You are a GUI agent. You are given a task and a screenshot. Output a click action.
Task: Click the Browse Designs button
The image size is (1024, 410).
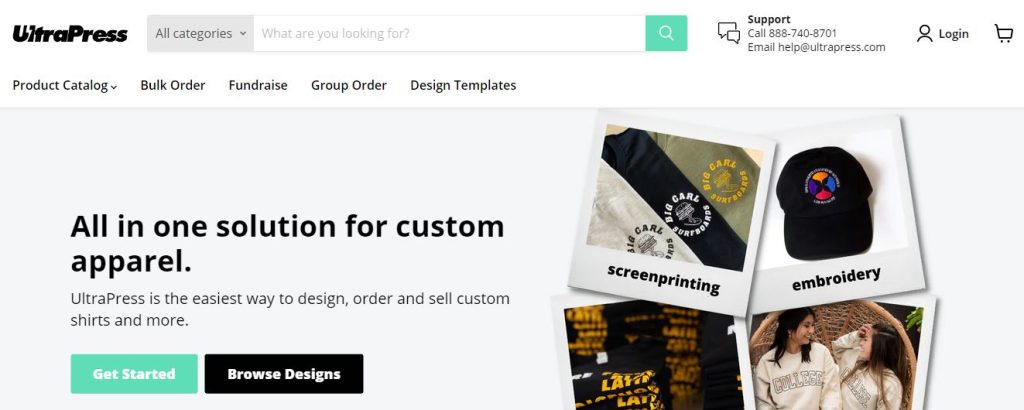coord(284,373)
